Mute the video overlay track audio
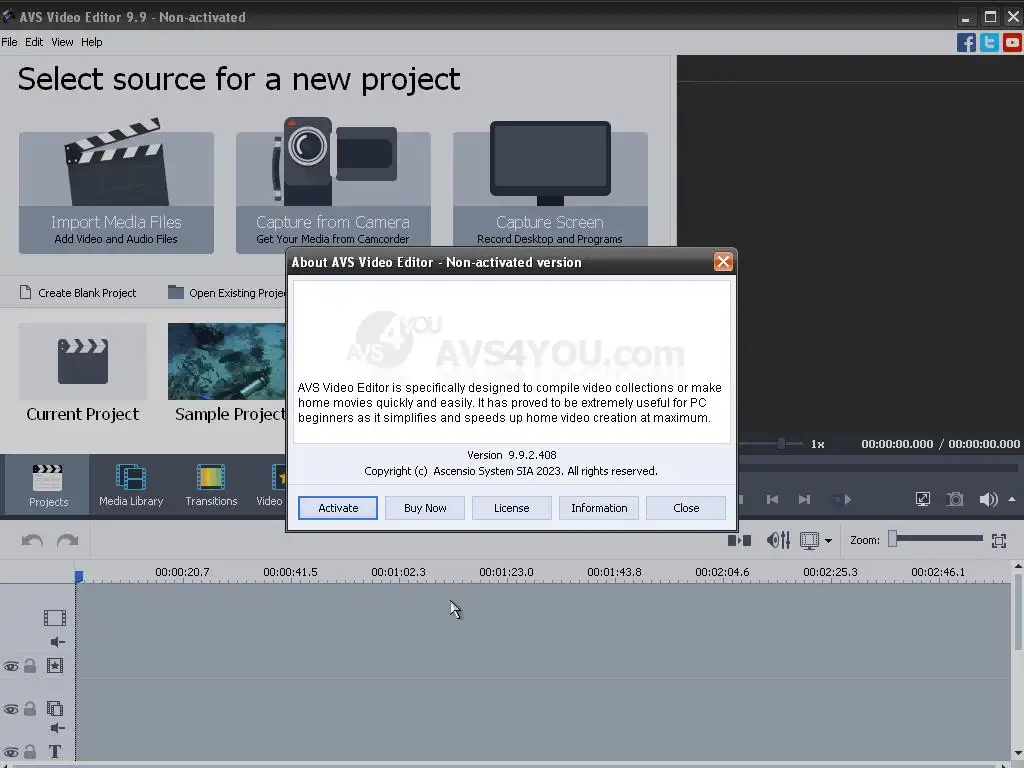The image size is (1024, 768). tap(57, 728)
